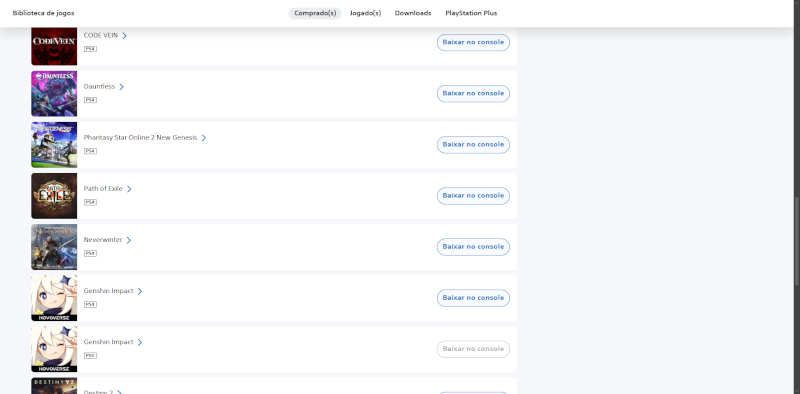Click the Biblioteca de jogos heading

coord(43,13)
